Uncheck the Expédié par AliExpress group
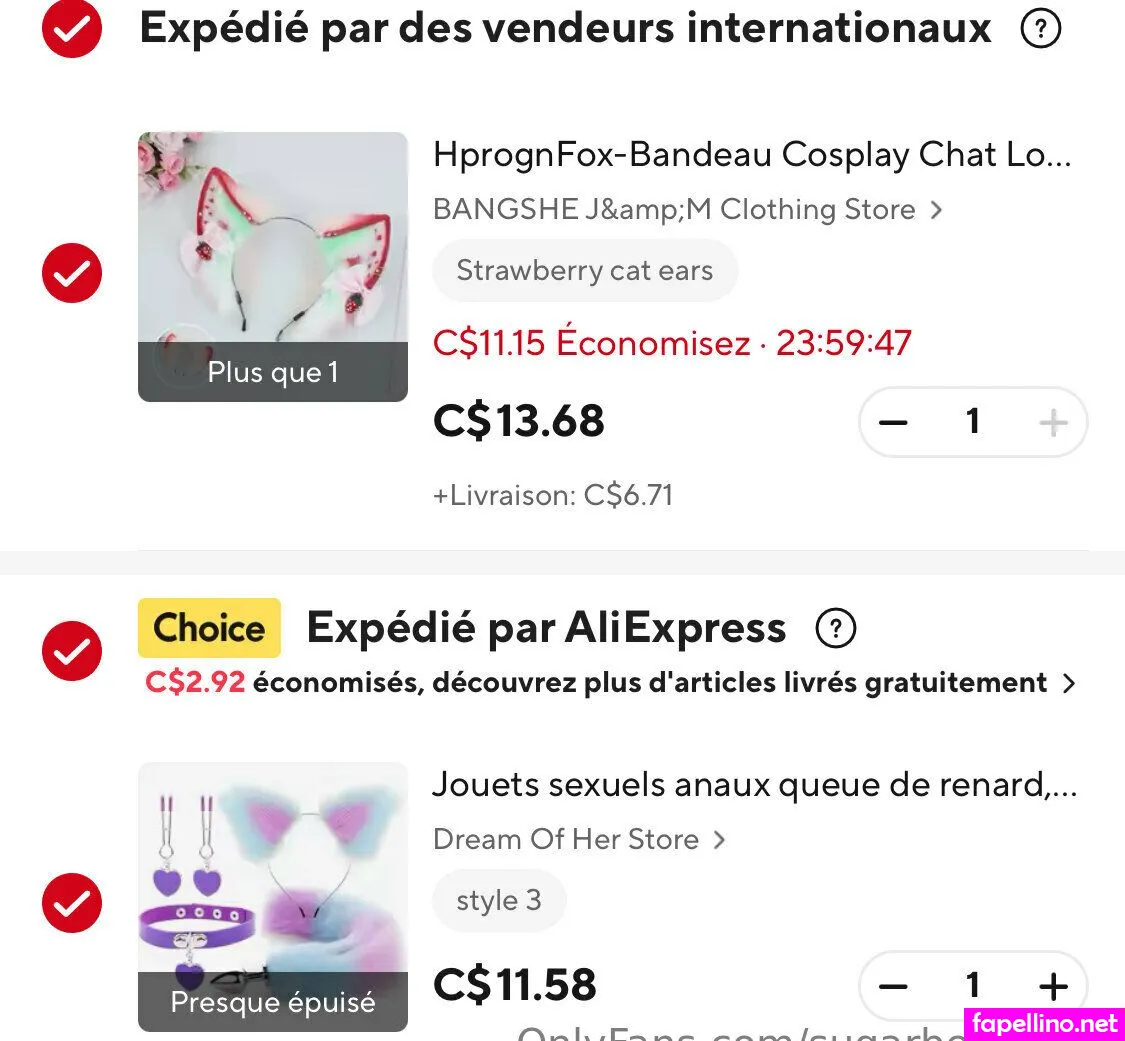Viewport: 1125px width, 1041px height. click(x=72, y=651)
